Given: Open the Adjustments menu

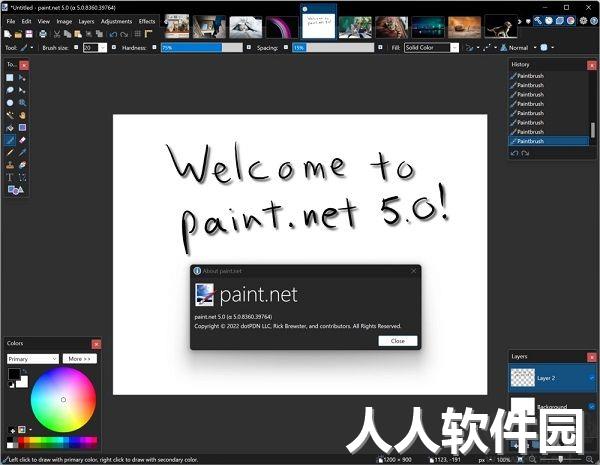Looking at the screenshot, I should [x=116, y=21].
